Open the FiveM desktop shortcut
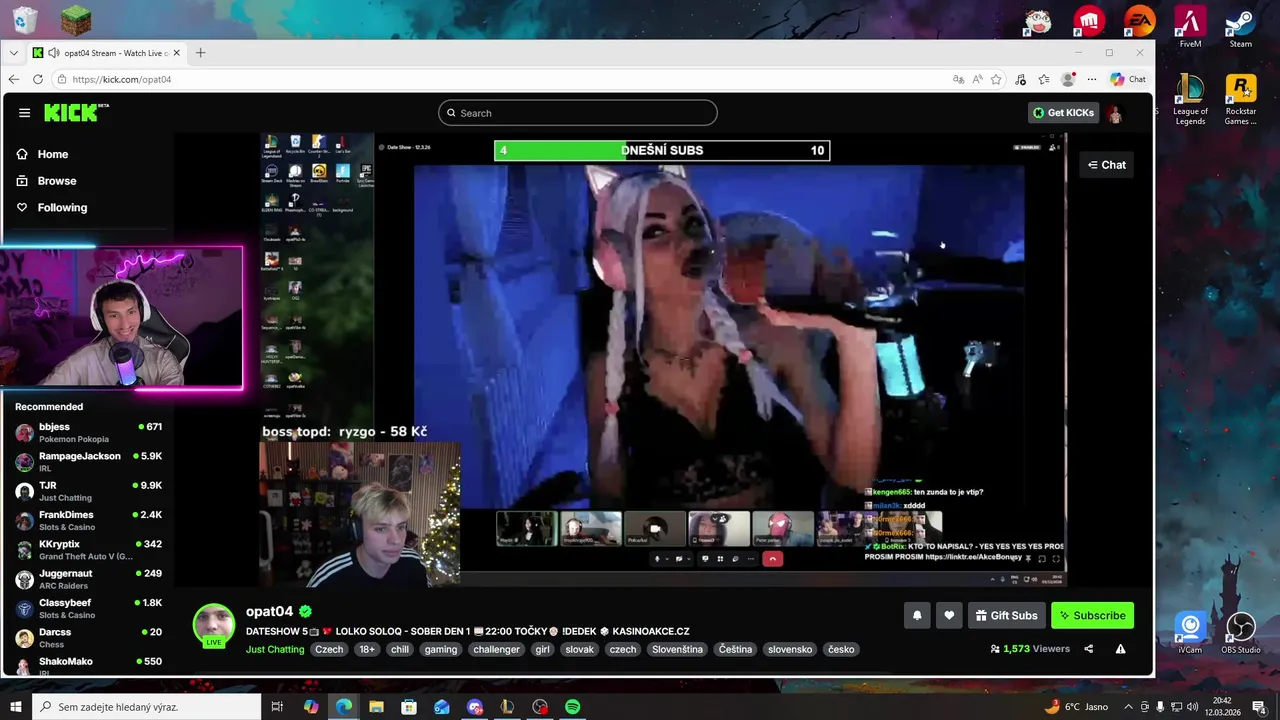 click(1190, 27)
